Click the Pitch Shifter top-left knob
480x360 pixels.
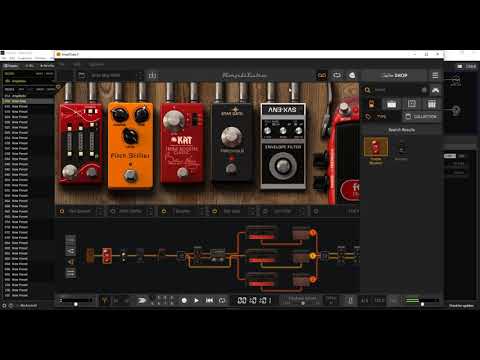click(x=119, y=115)
